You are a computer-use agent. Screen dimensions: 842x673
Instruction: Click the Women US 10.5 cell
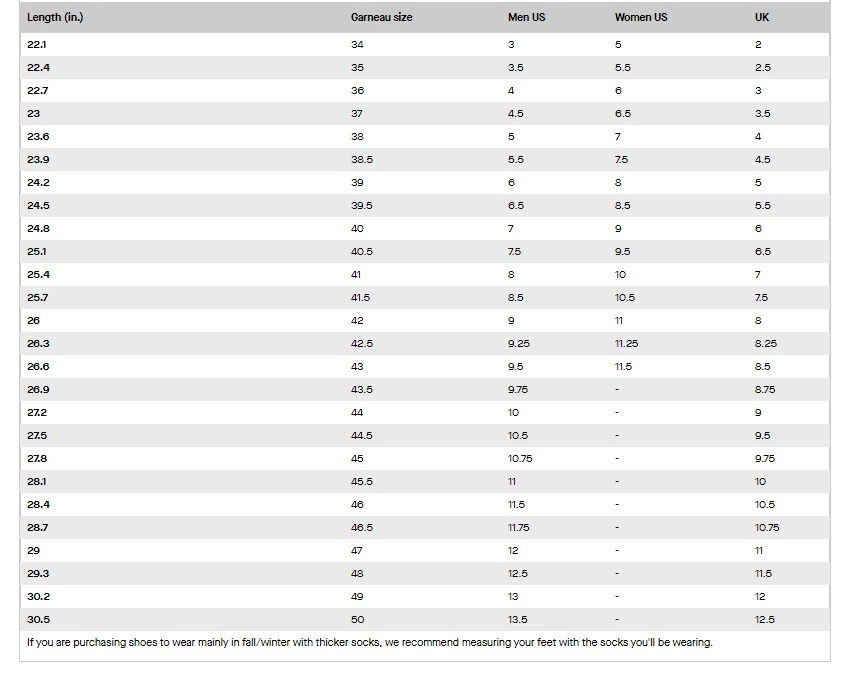(x=624, y=298)
